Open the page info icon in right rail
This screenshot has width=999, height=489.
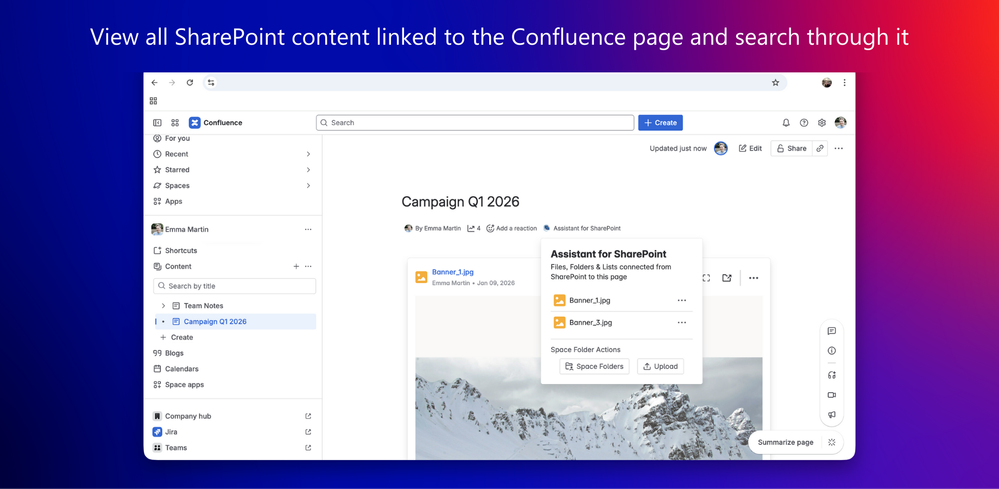(831, 351)
